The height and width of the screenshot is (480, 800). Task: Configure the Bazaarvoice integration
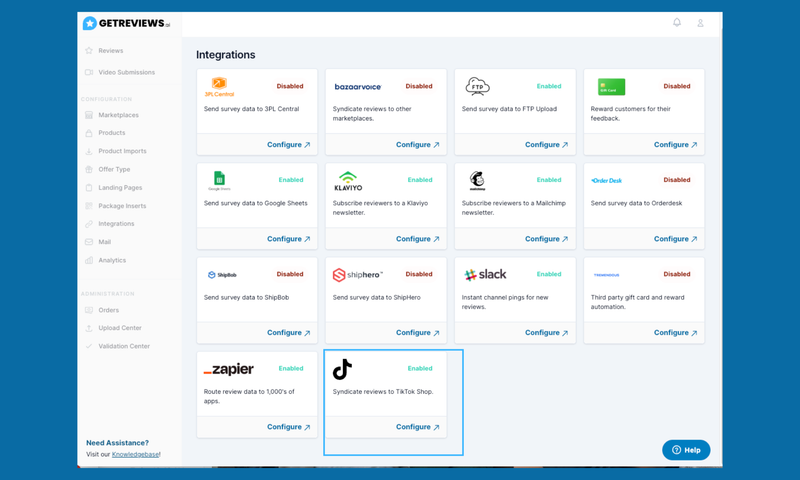[418, 145]
